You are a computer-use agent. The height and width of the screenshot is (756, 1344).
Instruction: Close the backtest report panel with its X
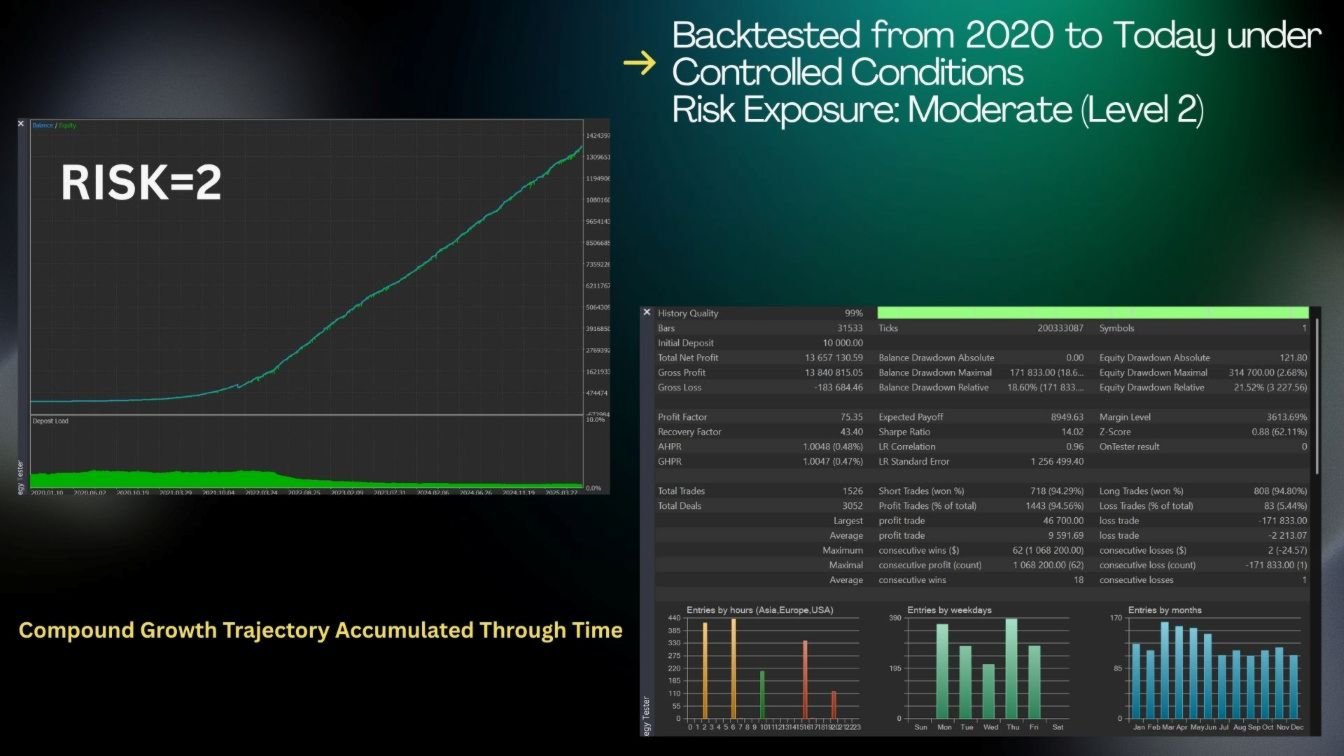[x=647, y=313]
